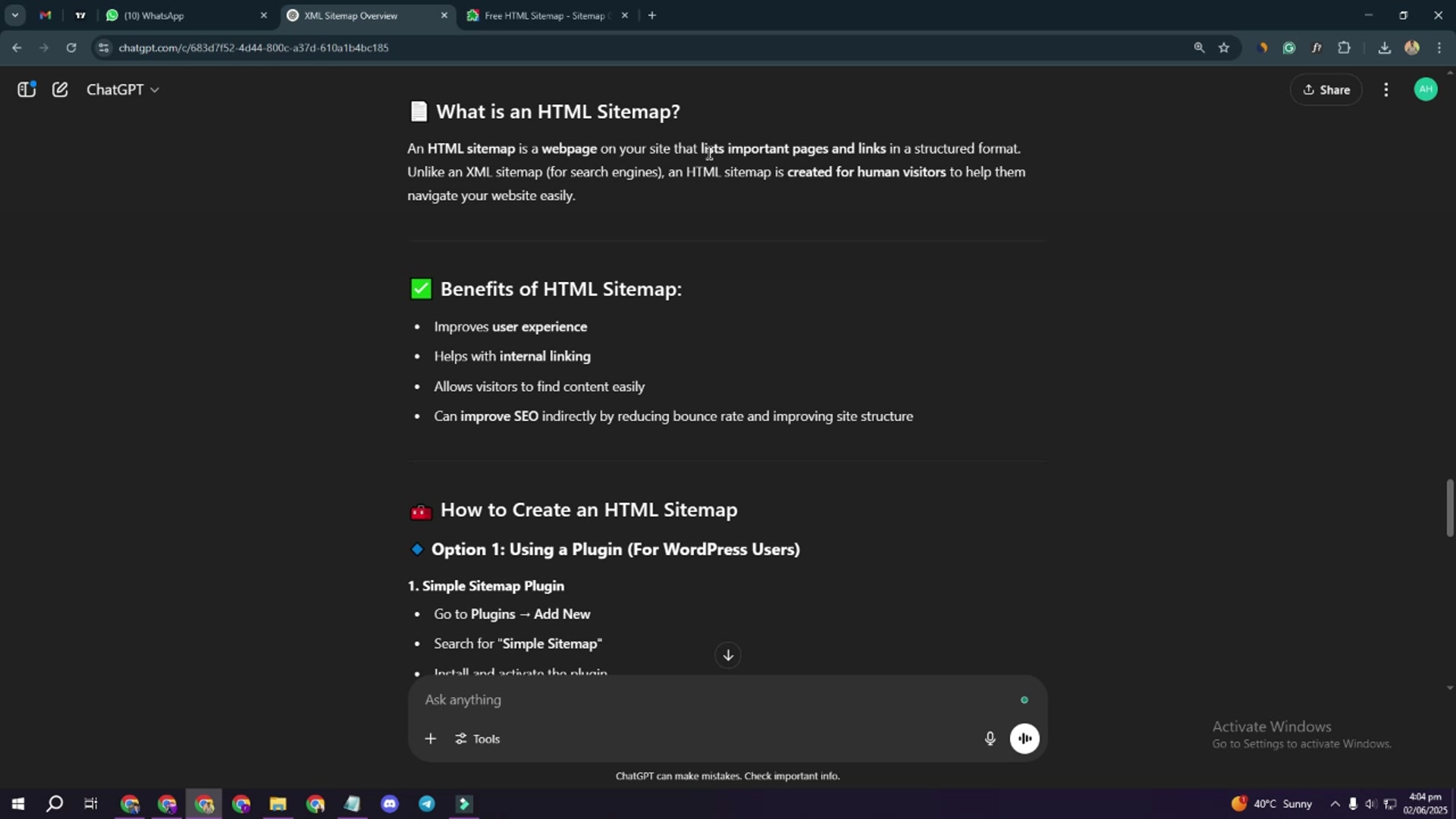Screen dimensions: 1456x819
Task: Open Windows taskbar search
Action: pyautogui.click(x=55, y=804)
